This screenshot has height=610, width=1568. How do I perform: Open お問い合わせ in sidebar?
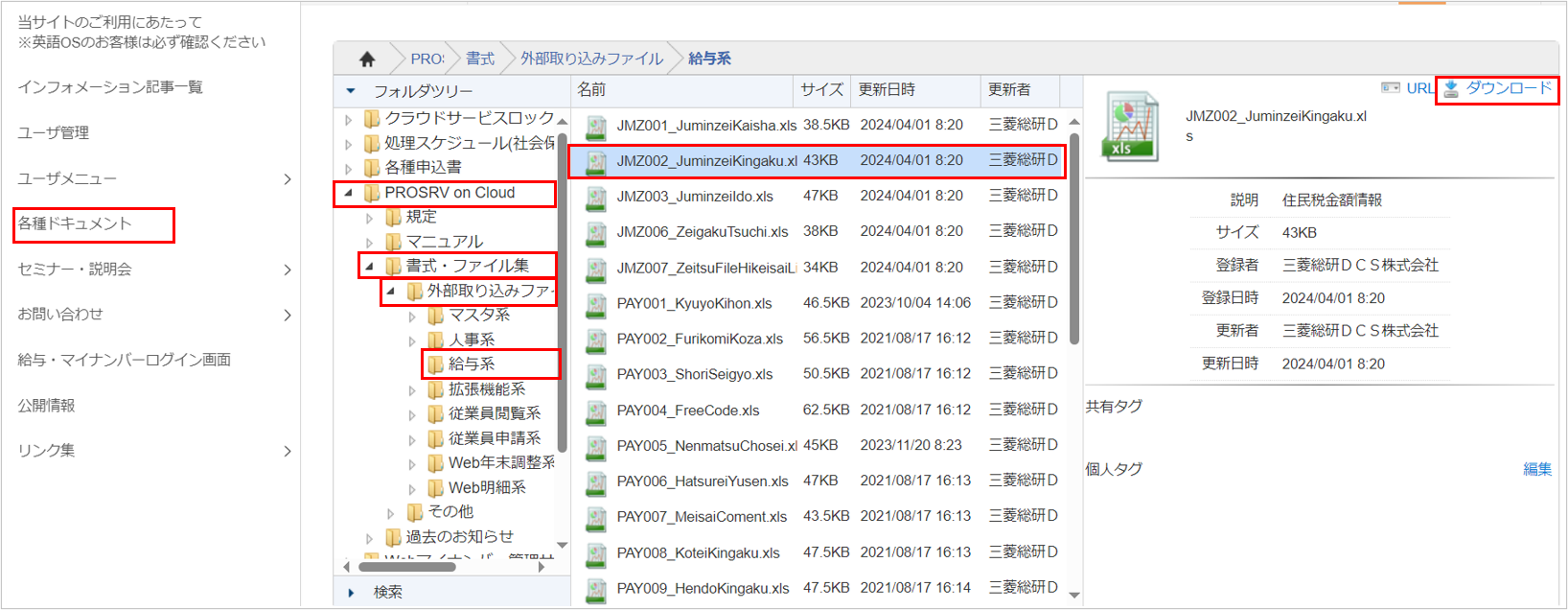(60, 315)
